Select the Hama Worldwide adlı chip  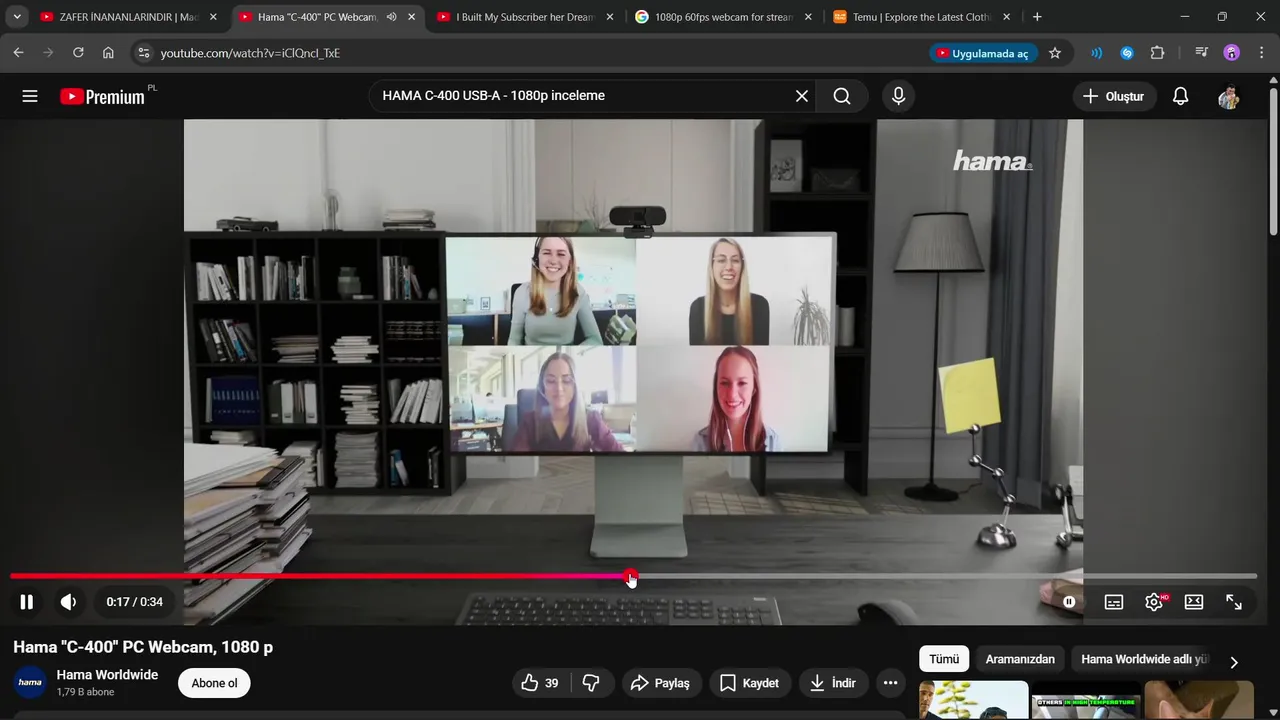pos(1144,659)
